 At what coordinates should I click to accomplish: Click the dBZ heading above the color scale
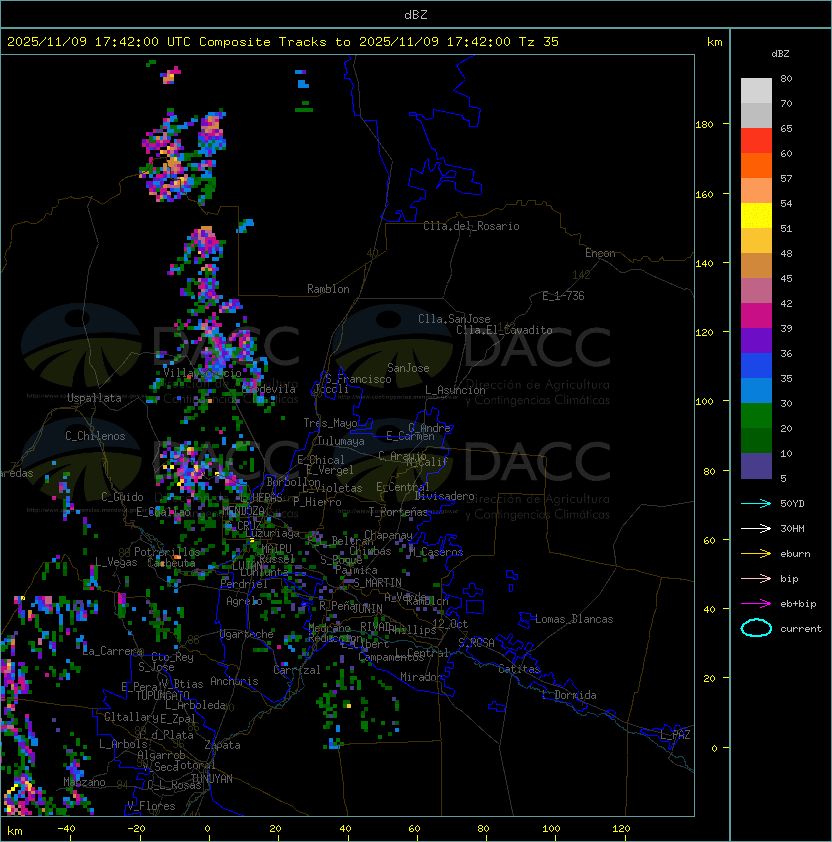tap(780, 54)
